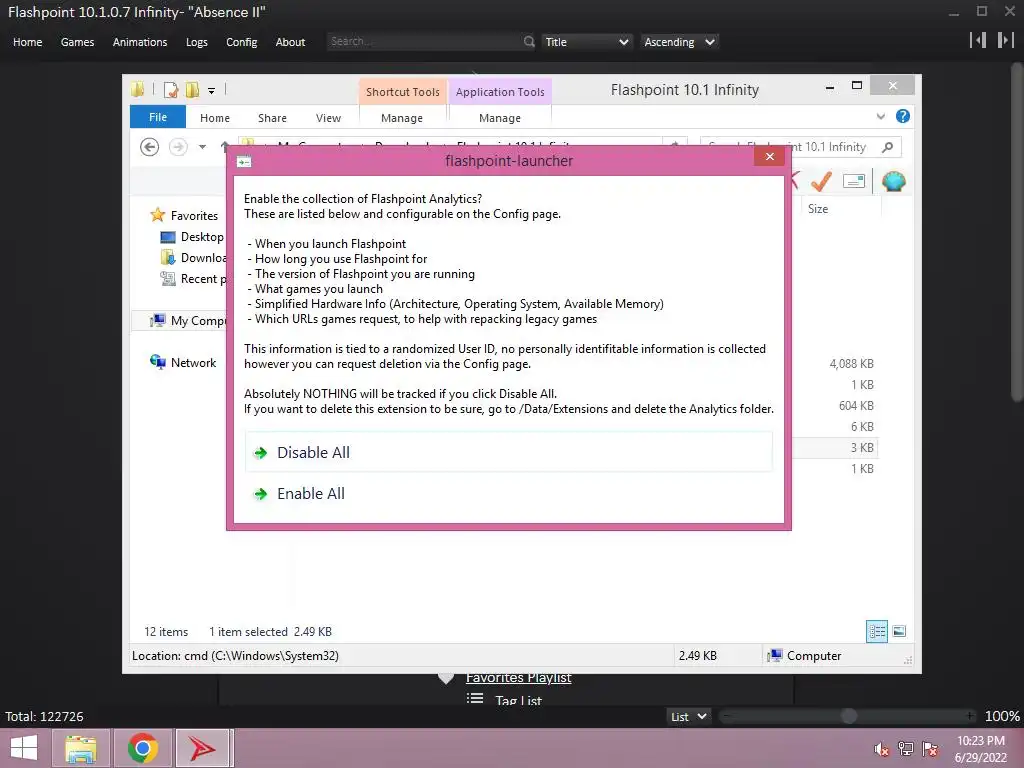Screen dimensions: 1024x768
Task: Open the About page in Flashpoint
Action: (x=290, y=42)
